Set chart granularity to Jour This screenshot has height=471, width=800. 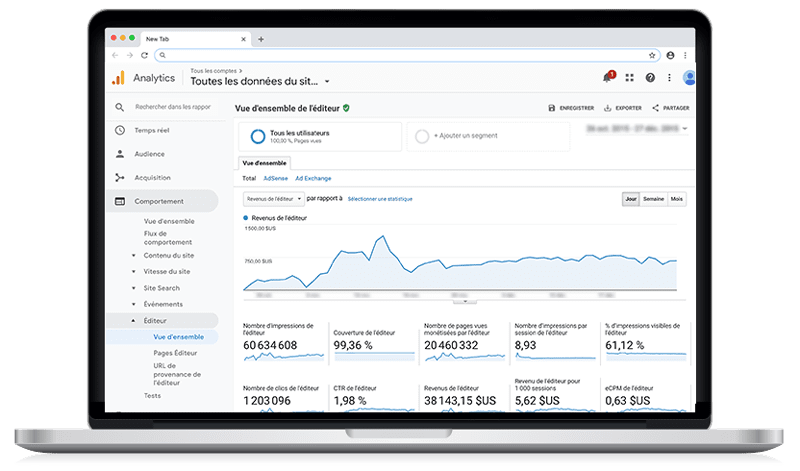click(x=631, y=199)
